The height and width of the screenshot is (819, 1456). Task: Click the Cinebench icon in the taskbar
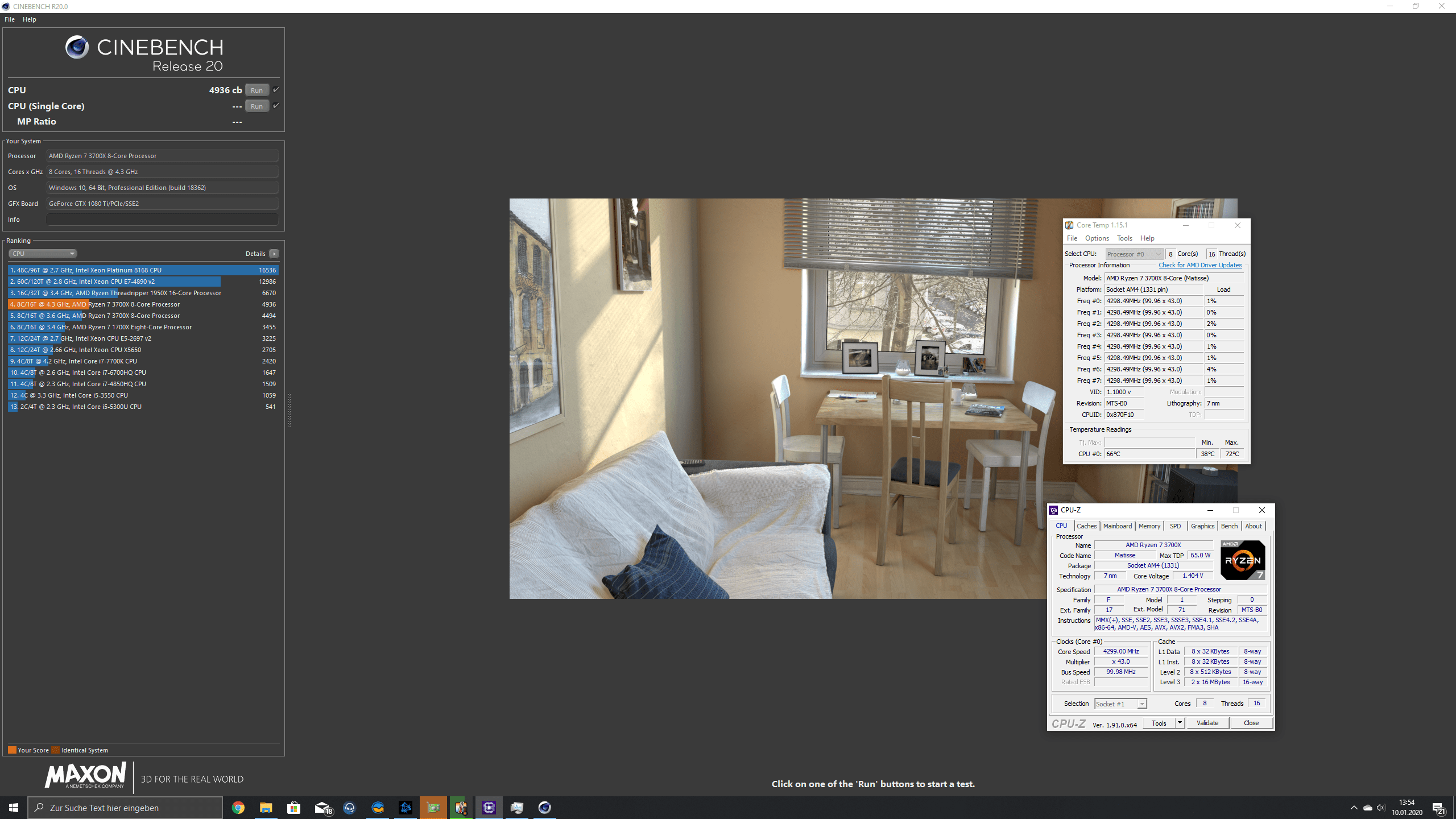[x=544, y=808]
